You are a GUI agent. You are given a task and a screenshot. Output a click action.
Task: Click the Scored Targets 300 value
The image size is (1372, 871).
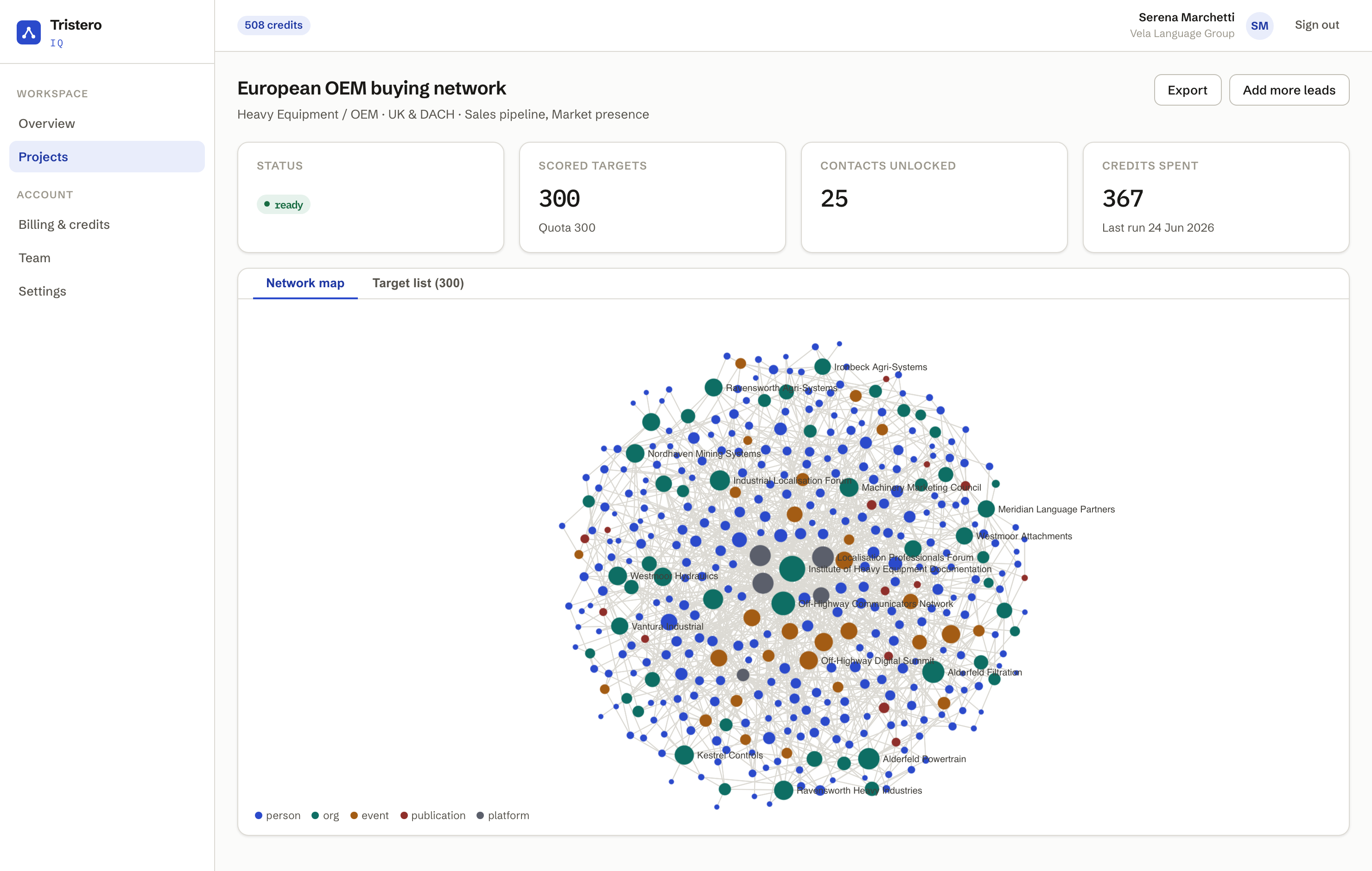point(559,199)
